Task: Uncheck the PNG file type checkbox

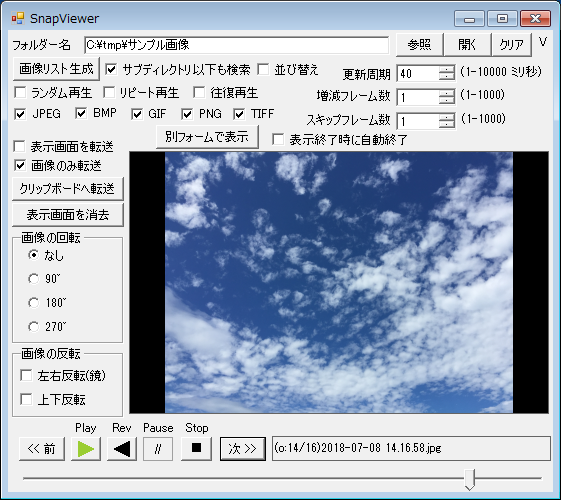Action: (187, 114)
